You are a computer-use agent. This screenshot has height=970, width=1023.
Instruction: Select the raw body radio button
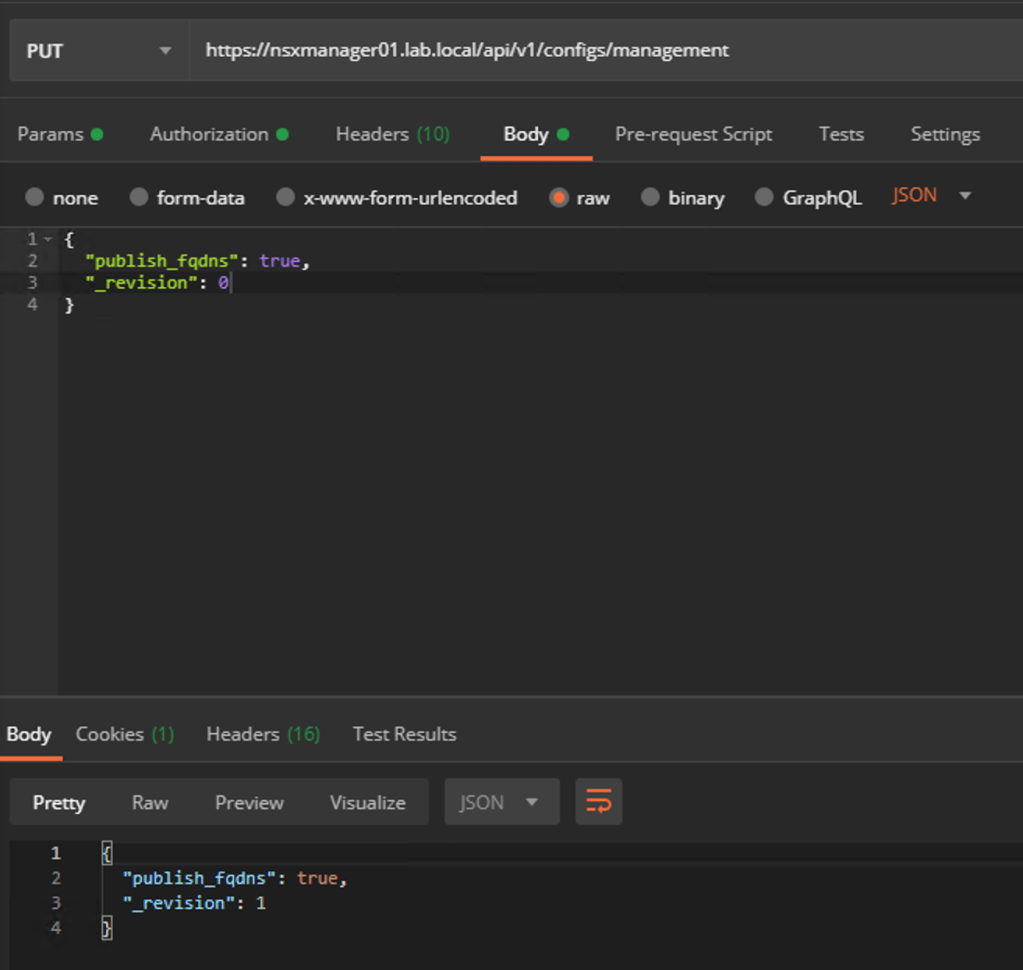click(x=559, y=197)
